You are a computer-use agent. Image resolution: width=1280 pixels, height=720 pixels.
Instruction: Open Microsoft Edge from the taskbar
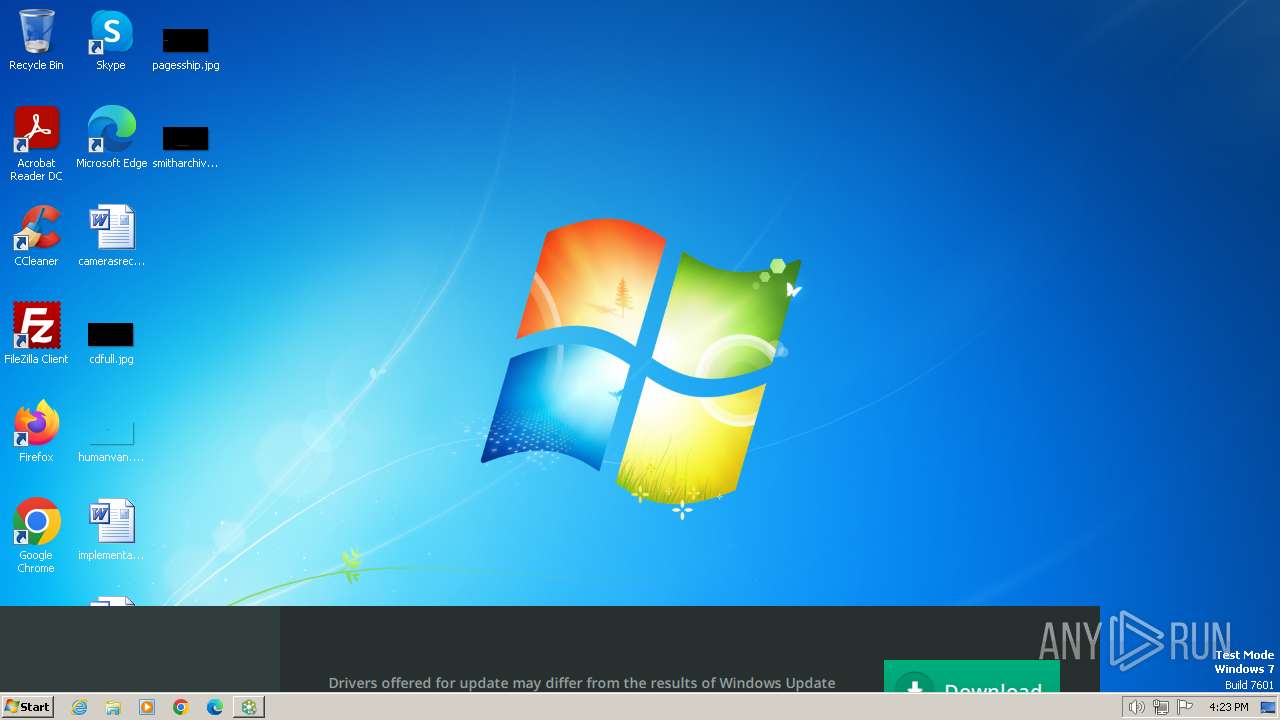pos(215,707)
